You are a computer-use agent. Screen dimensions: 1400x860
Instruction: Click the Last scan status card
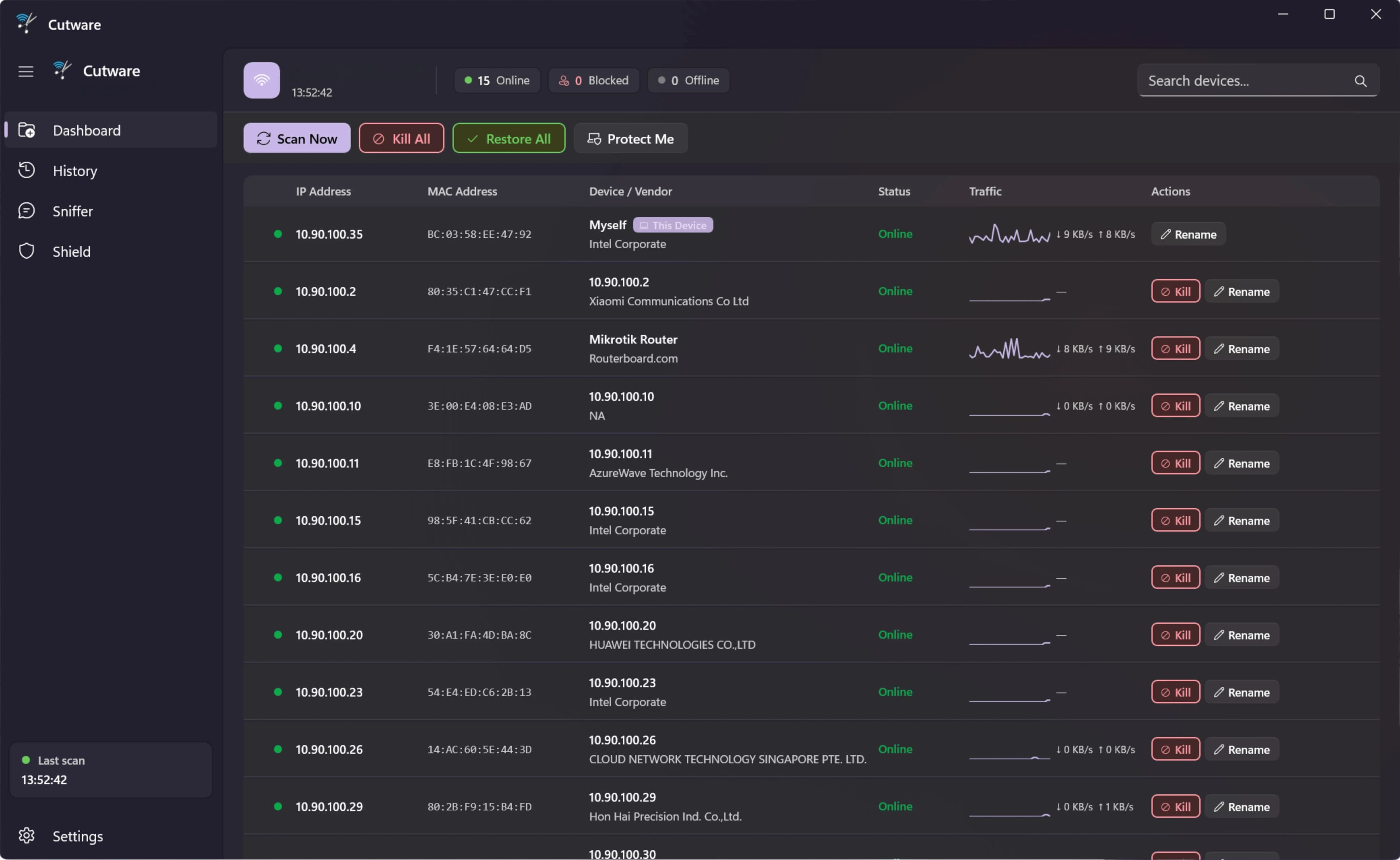tap(111, 770)
